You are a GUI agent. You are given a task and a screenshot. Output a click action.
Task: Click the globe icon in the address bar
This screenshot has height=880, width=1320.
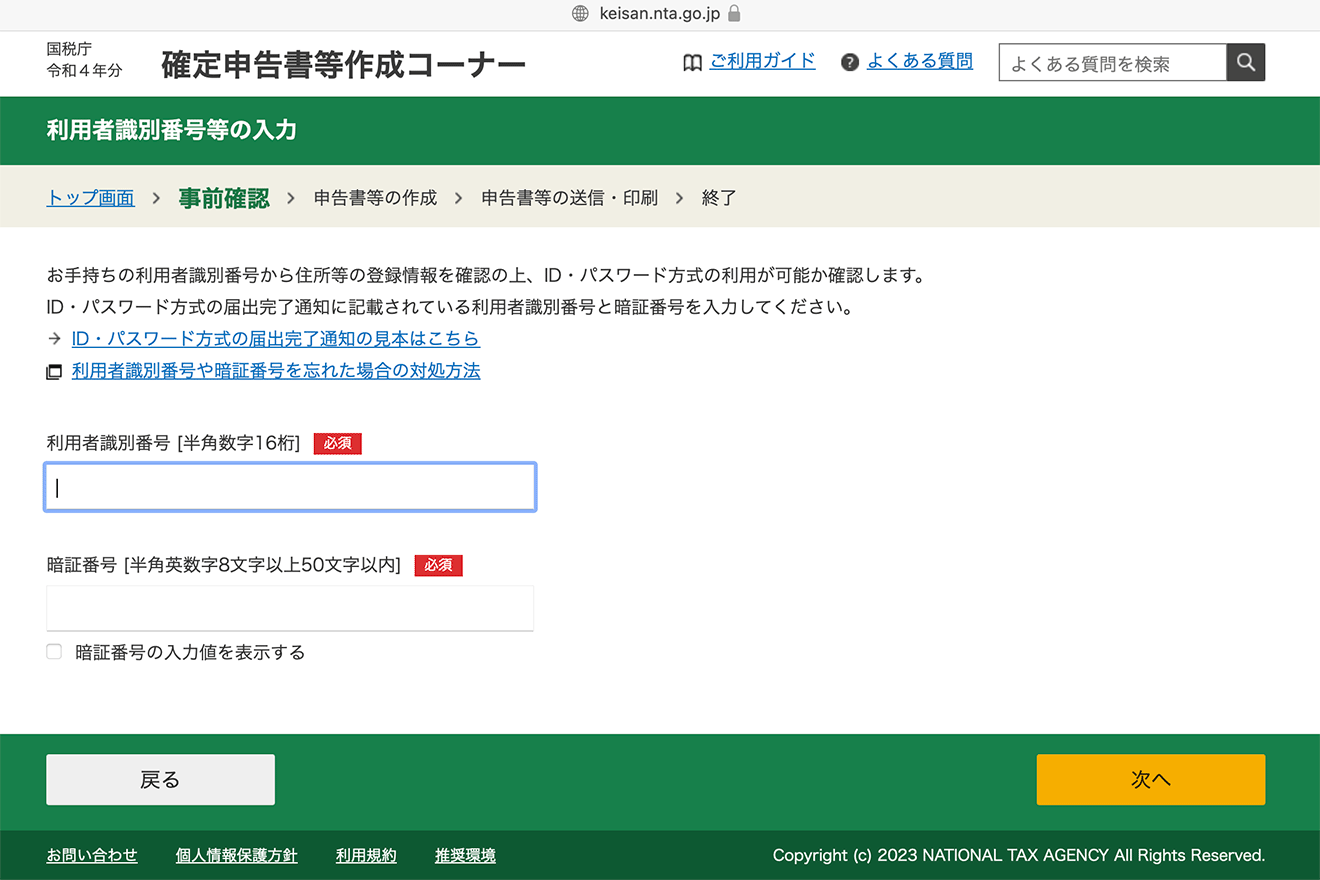tap(580, 14)
